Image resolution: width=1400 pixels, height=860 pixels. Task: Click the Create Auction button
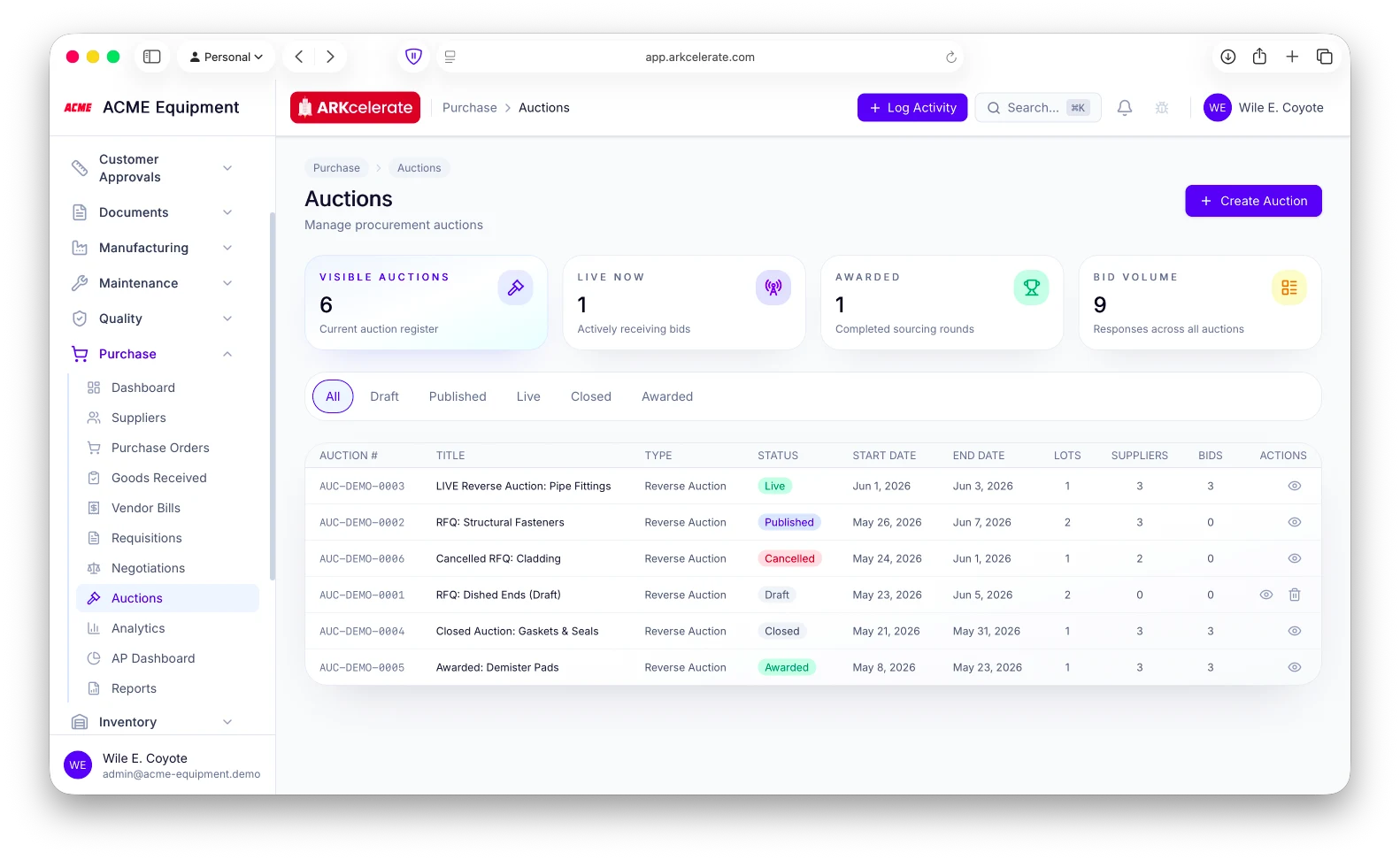tap(1253, 201)
